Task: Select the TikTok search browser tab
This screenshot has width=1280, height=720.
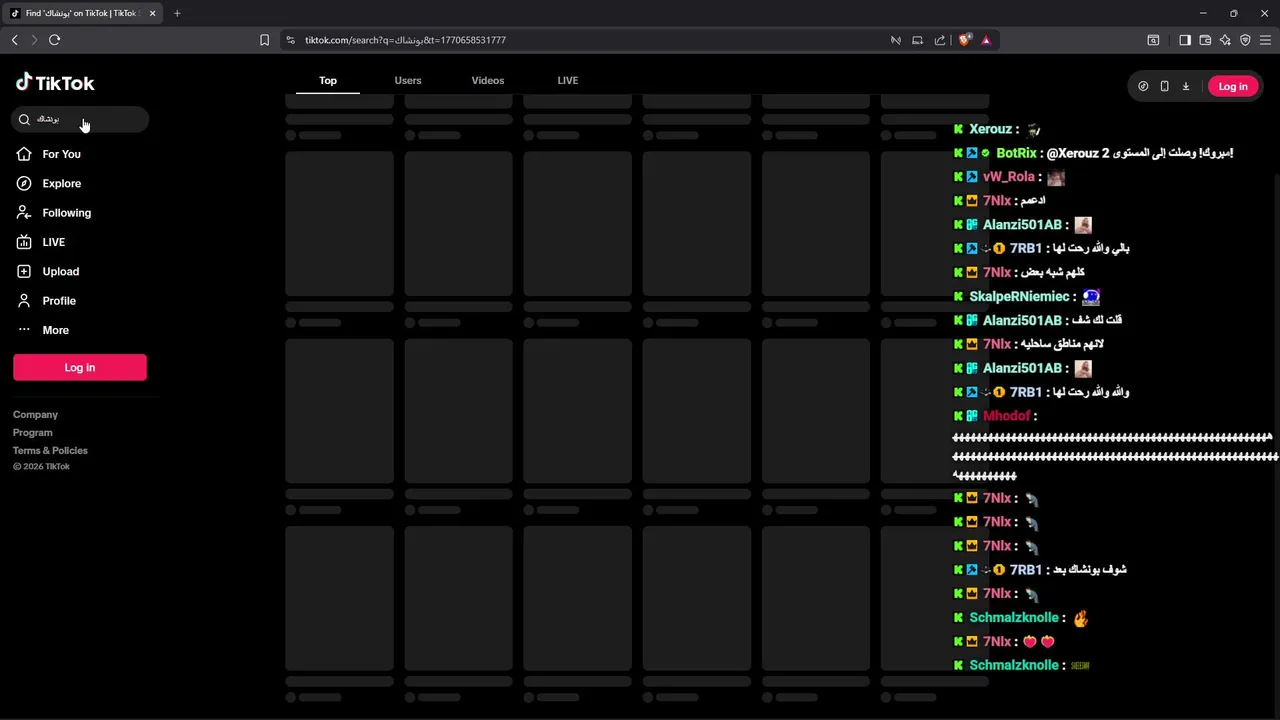Action: pyautogui.click(x=82, y=13)
